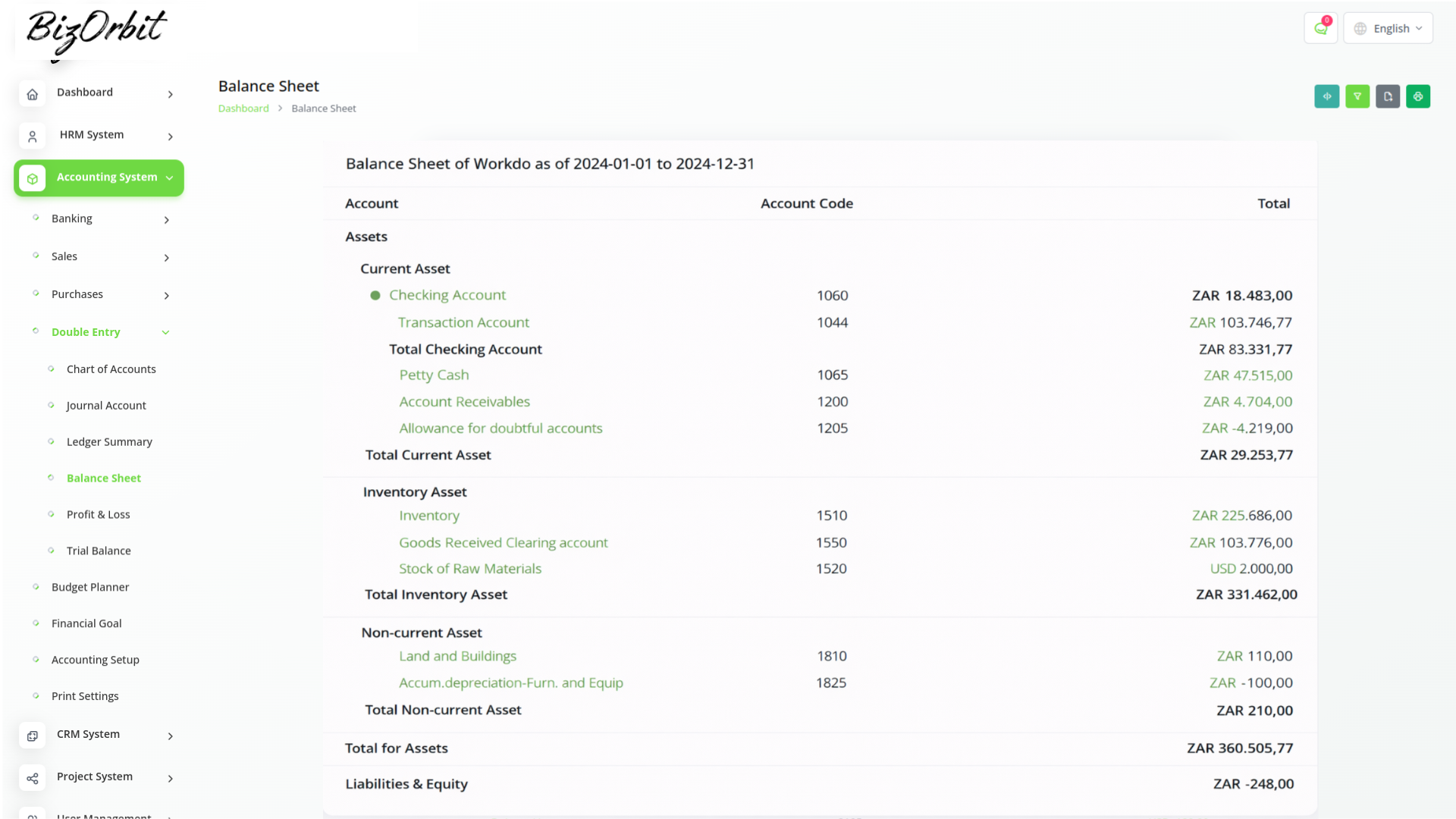This screenshot has width=1456, height=819.
Task: Click the Accounting System cube icon
Action: point(33,178)
